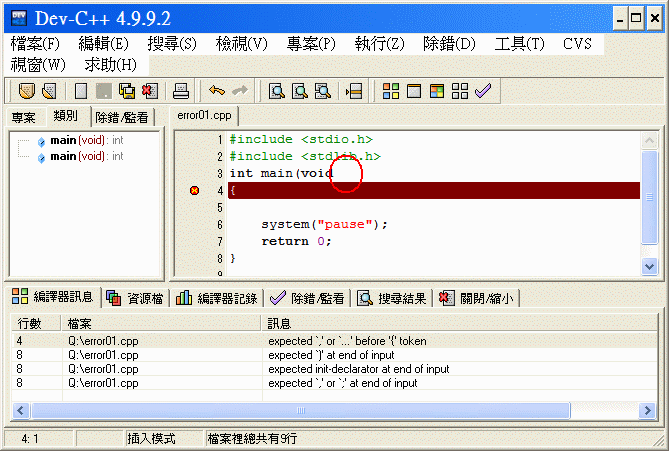Select error "expected init-declarator at end of input"
The image size is (669, 451).
(x=334, y=369)
